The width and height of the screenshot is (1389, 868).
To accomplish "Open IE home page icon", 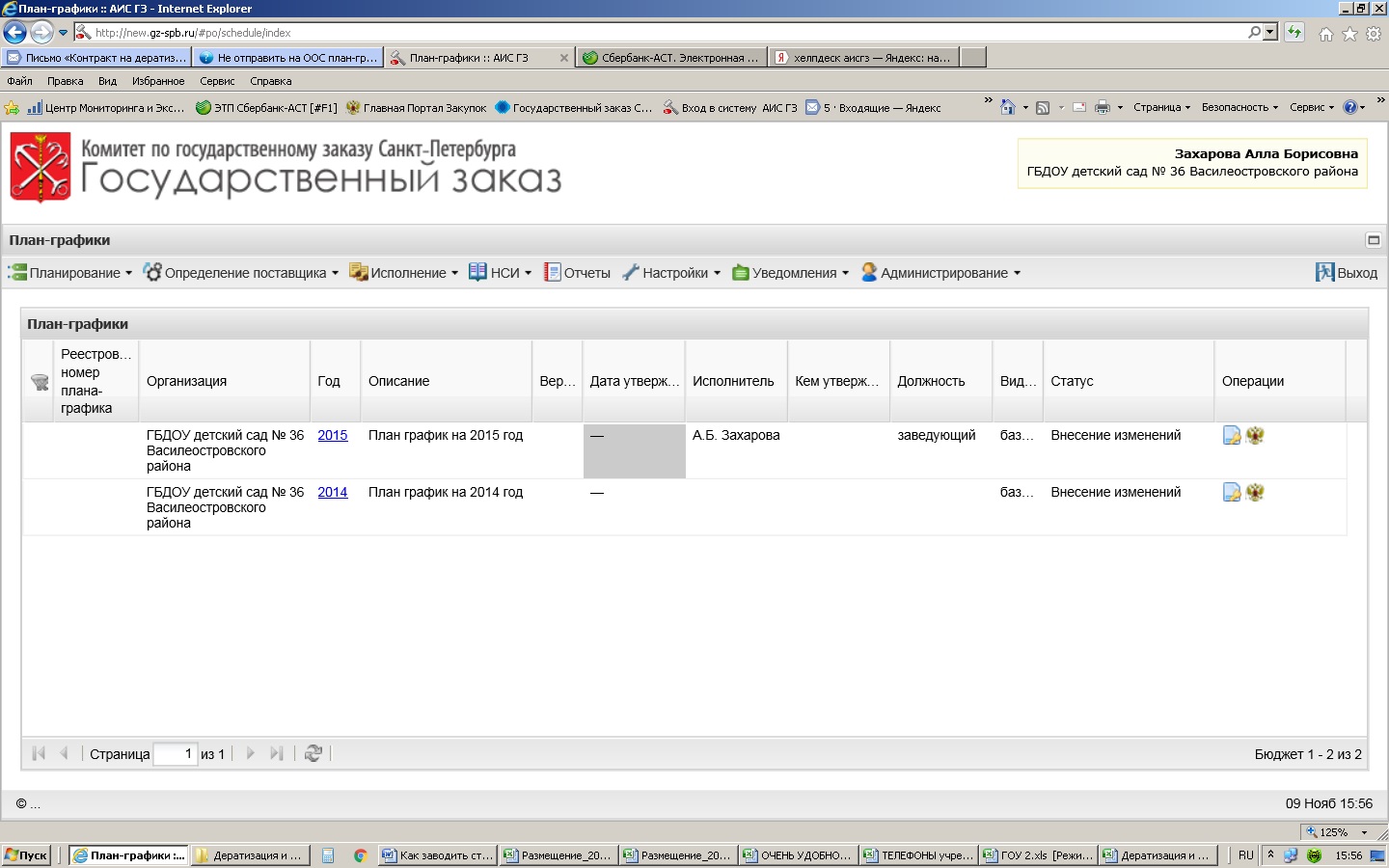I will [x=1325, y=34].
